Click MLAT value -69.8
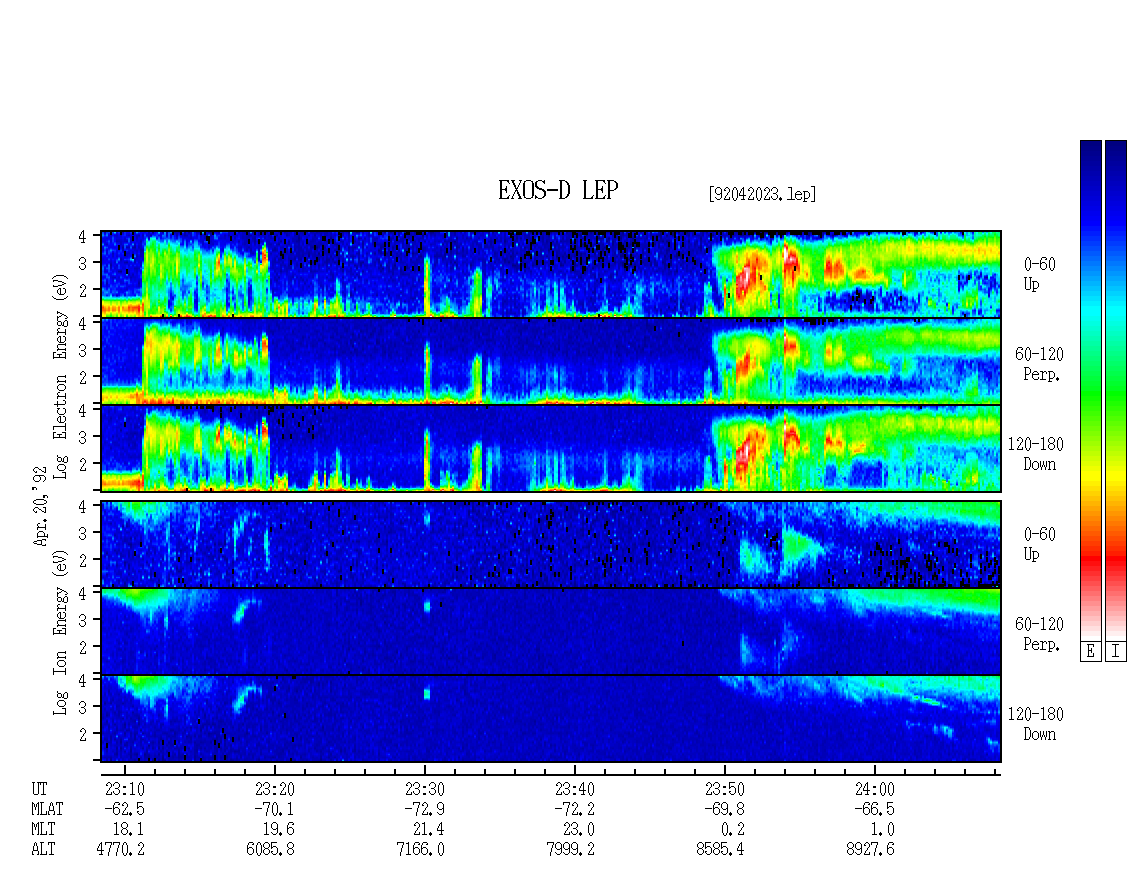This screenshot has height=875, width=1130. (x=724, y=809)
